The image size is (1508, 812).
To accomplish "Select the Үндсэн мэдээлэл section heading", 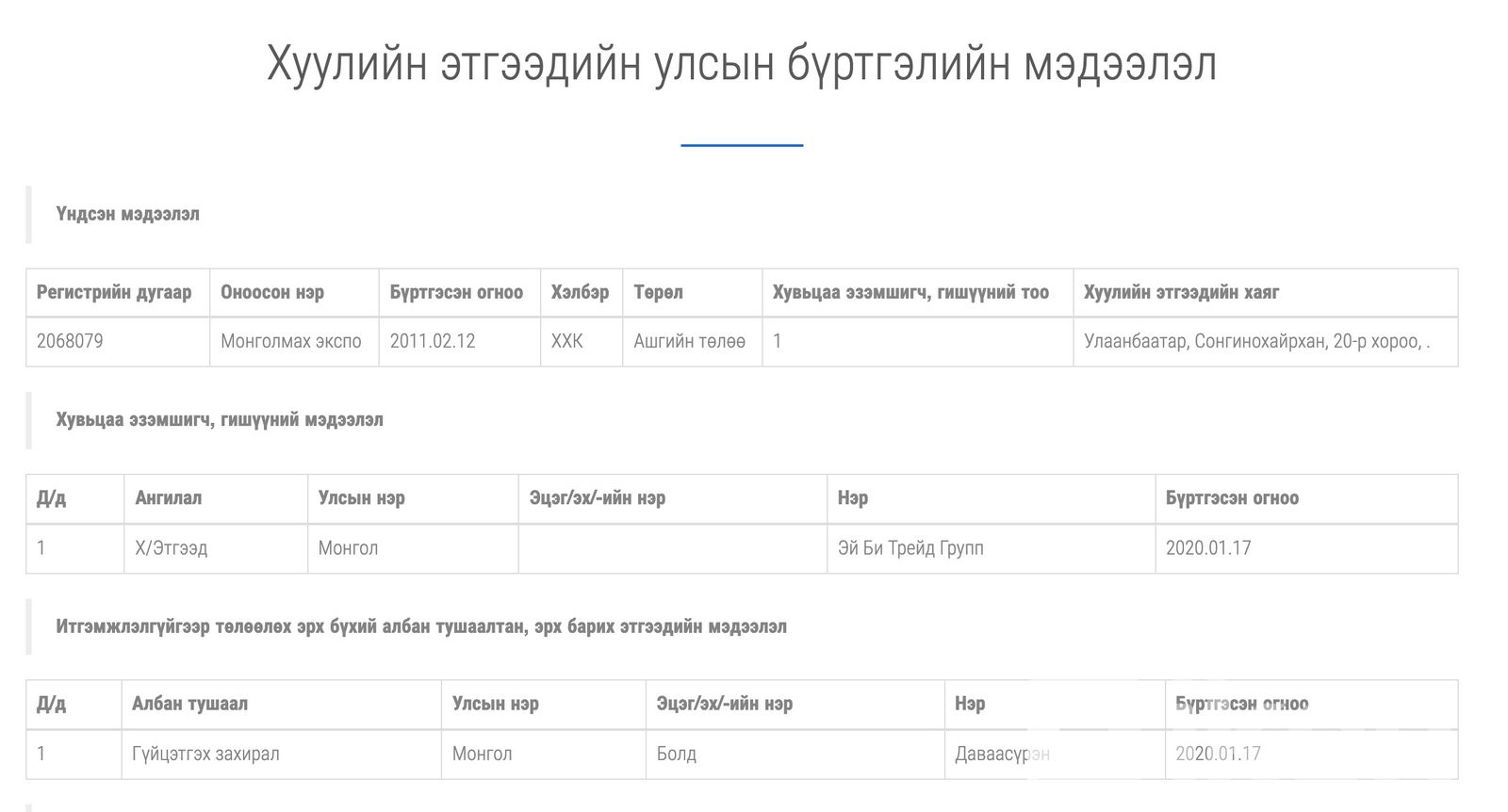I will point(127,214).
